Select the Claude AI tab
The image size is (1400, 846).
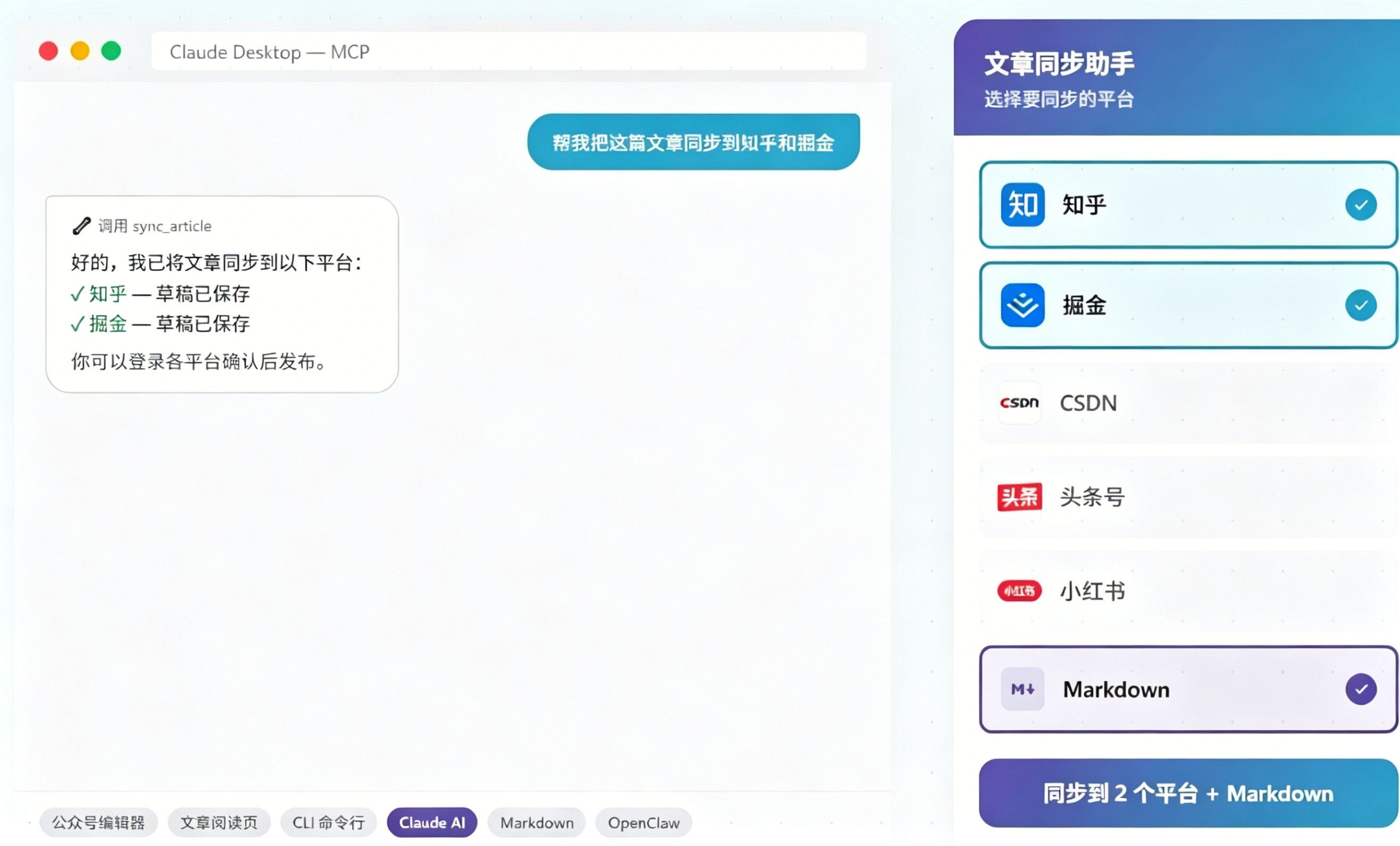432,822
